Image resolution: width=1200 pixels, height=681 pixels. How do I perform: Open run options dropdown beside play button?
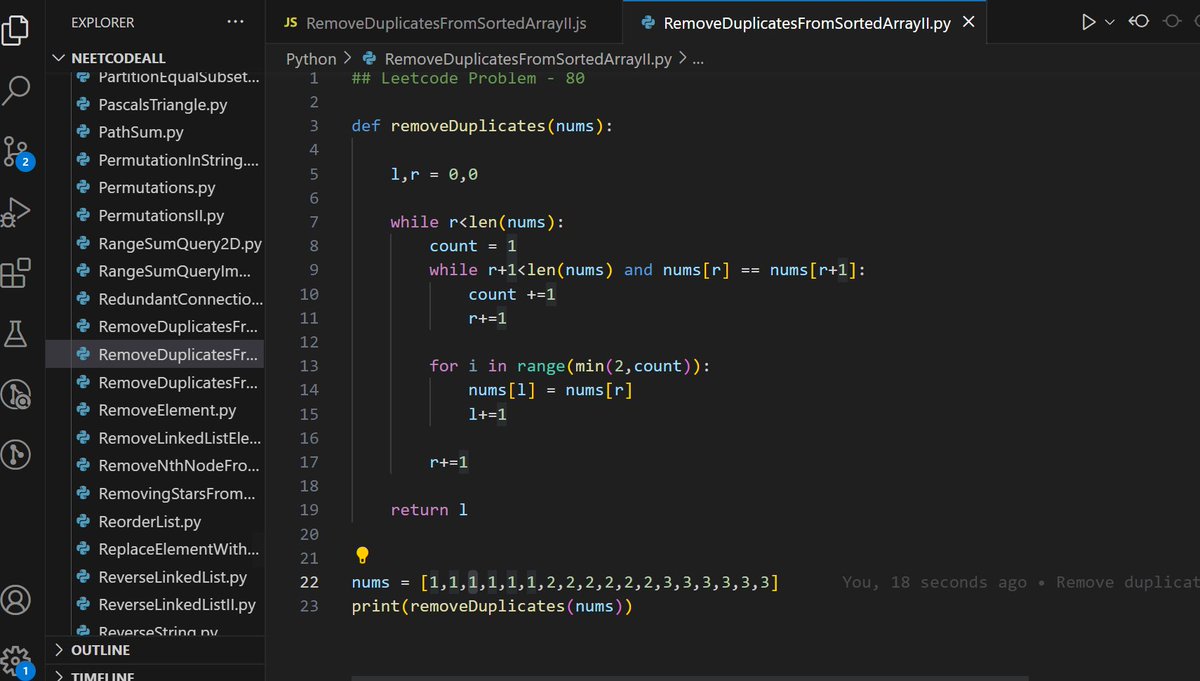(x=1110, y=22)
